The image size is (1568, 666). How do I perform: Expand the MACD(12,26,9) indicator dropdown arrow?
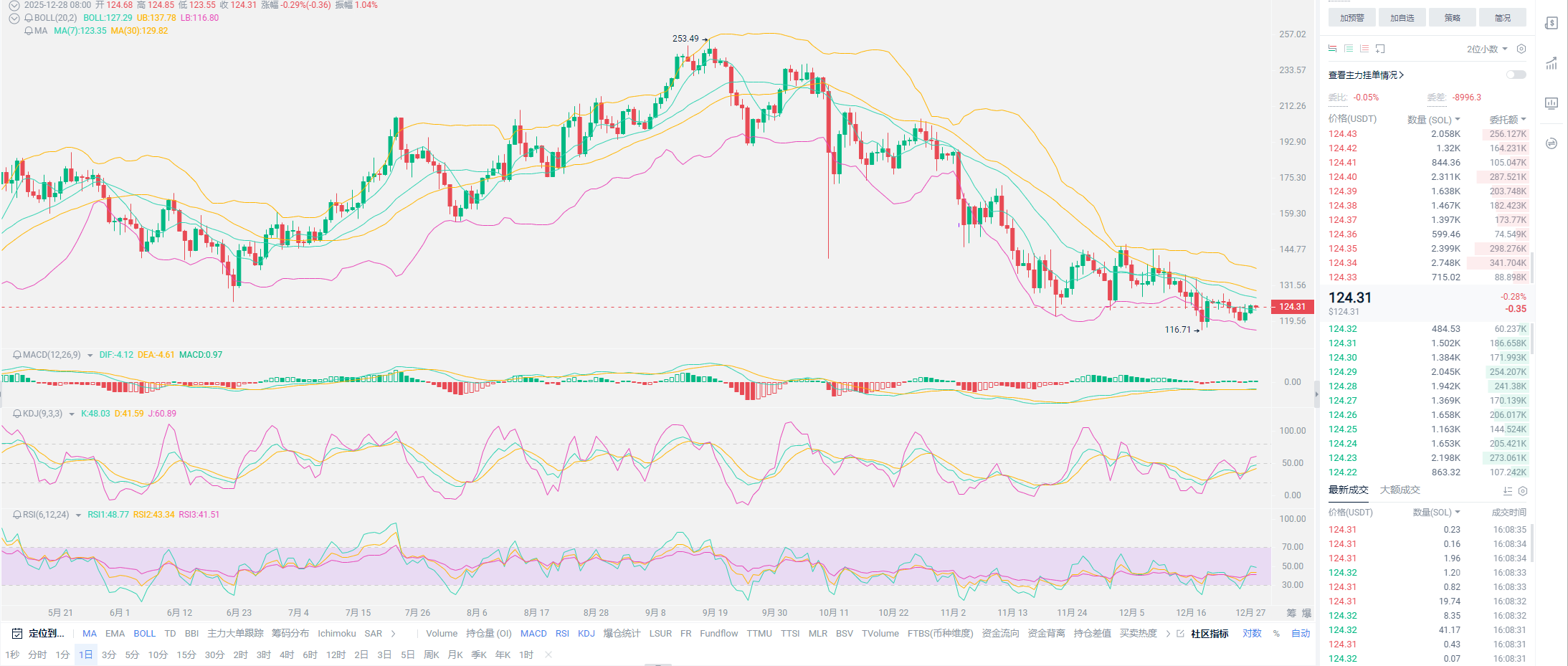point(90,356)
